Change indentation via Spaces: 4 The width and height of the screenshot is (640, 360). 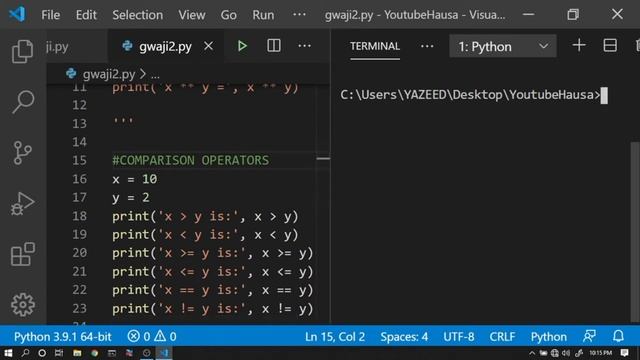pos(404,337)
